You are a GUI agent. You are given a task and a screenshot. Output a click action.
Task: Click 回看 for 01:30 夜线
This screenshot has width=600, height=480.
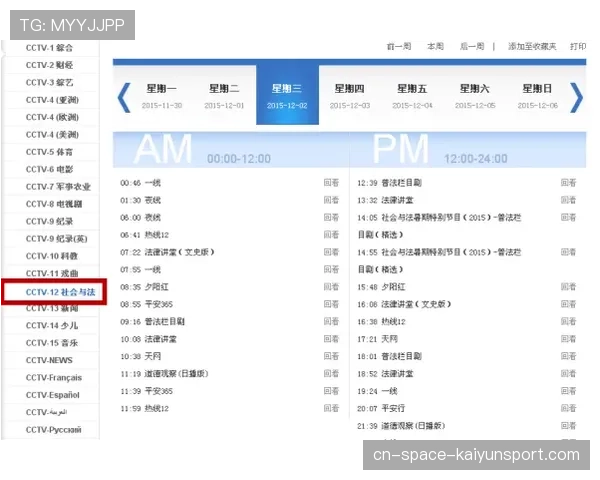pos(331,200)
